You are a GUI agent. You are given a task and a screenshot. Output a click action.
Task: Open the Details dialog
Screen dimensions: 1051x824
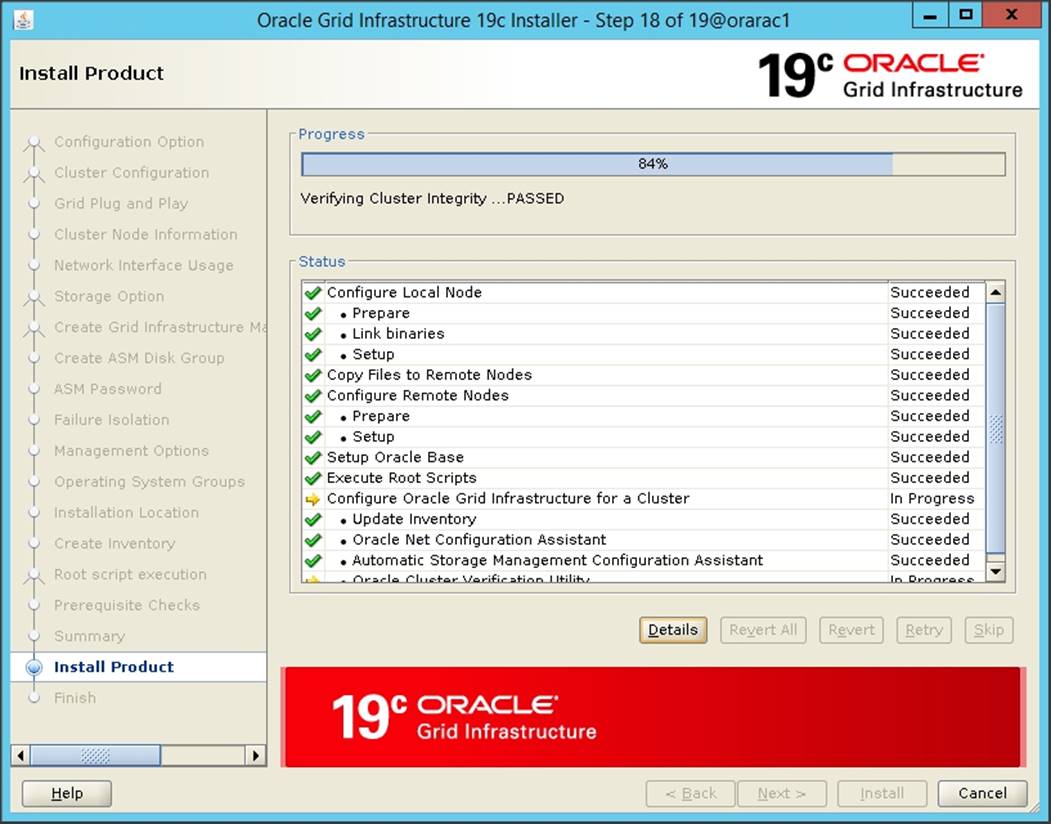coord(672,630)
